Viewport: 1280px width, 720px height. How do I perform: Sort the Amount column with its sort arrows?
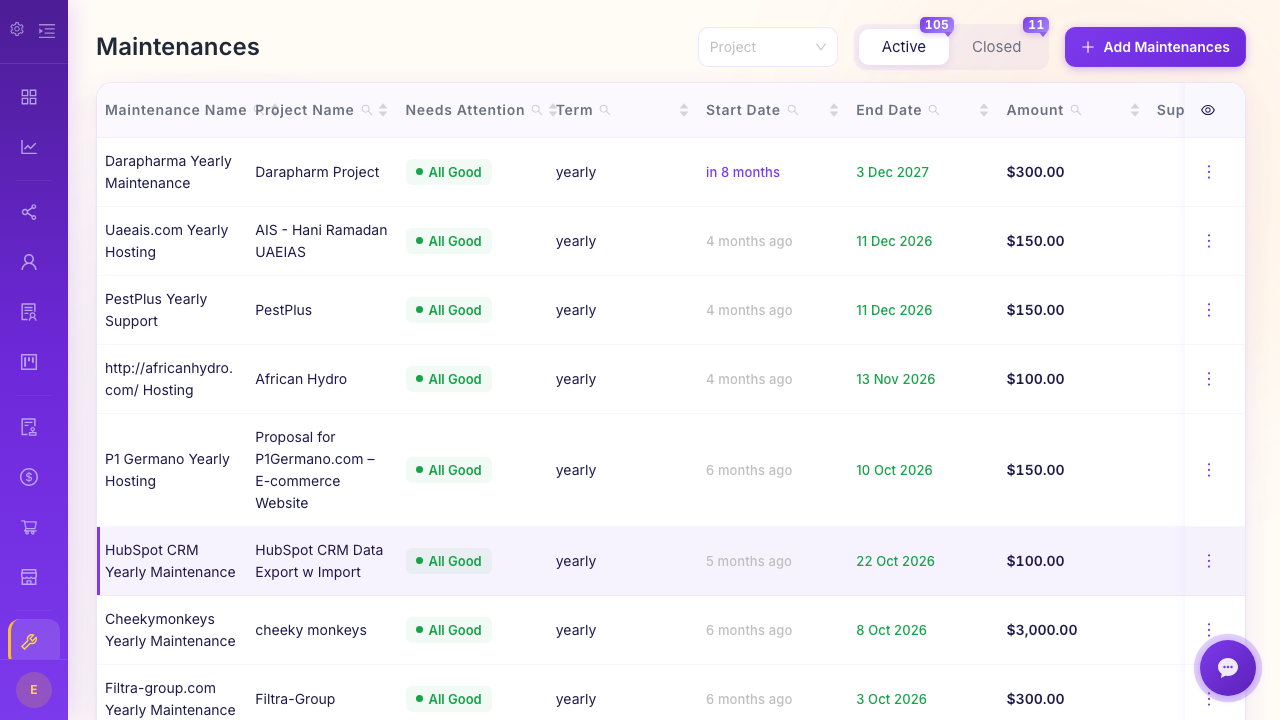[x=1134, y=110]
